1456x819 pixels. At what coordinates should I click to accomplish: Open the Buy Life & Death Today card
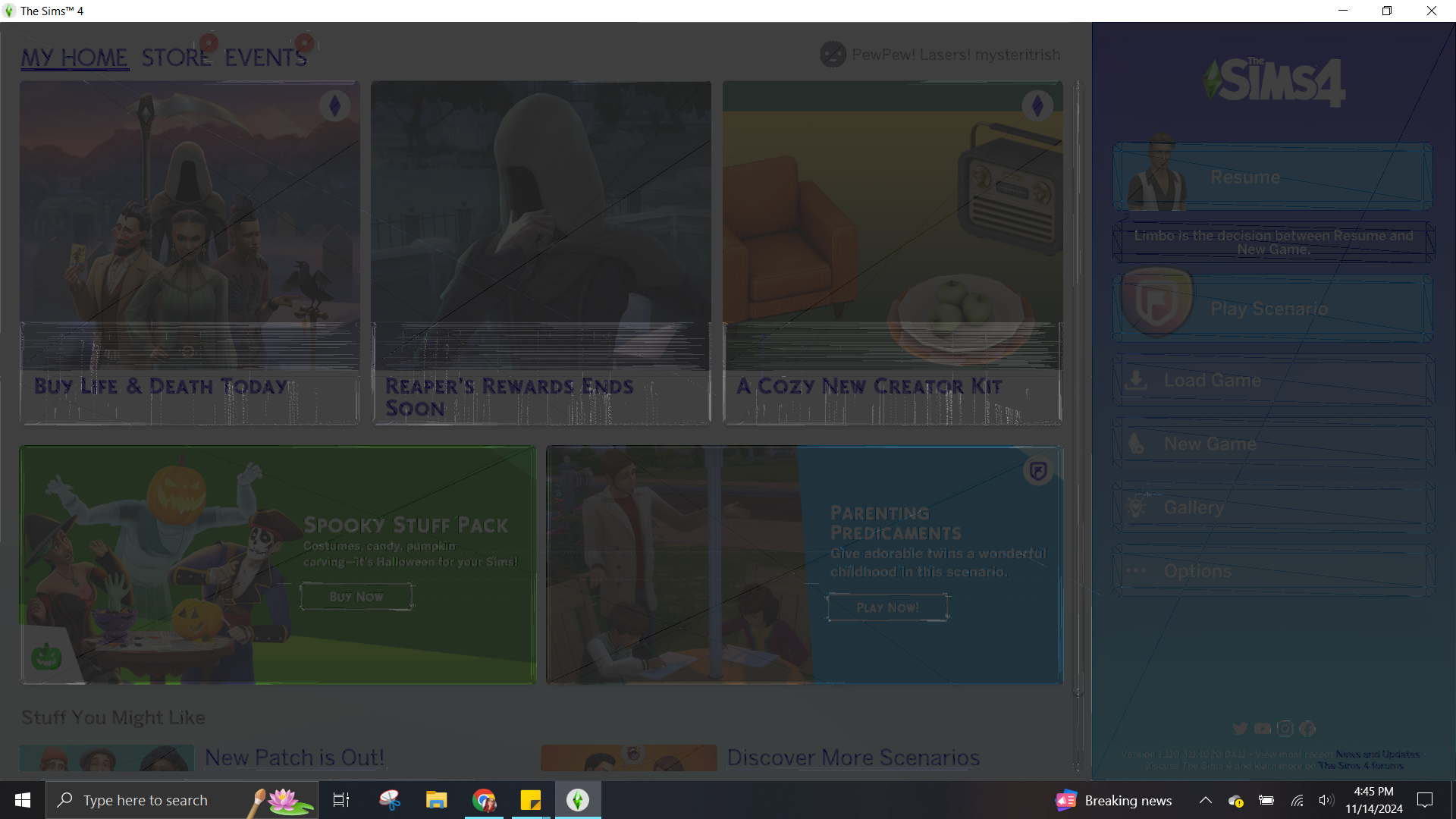[190, 253]
